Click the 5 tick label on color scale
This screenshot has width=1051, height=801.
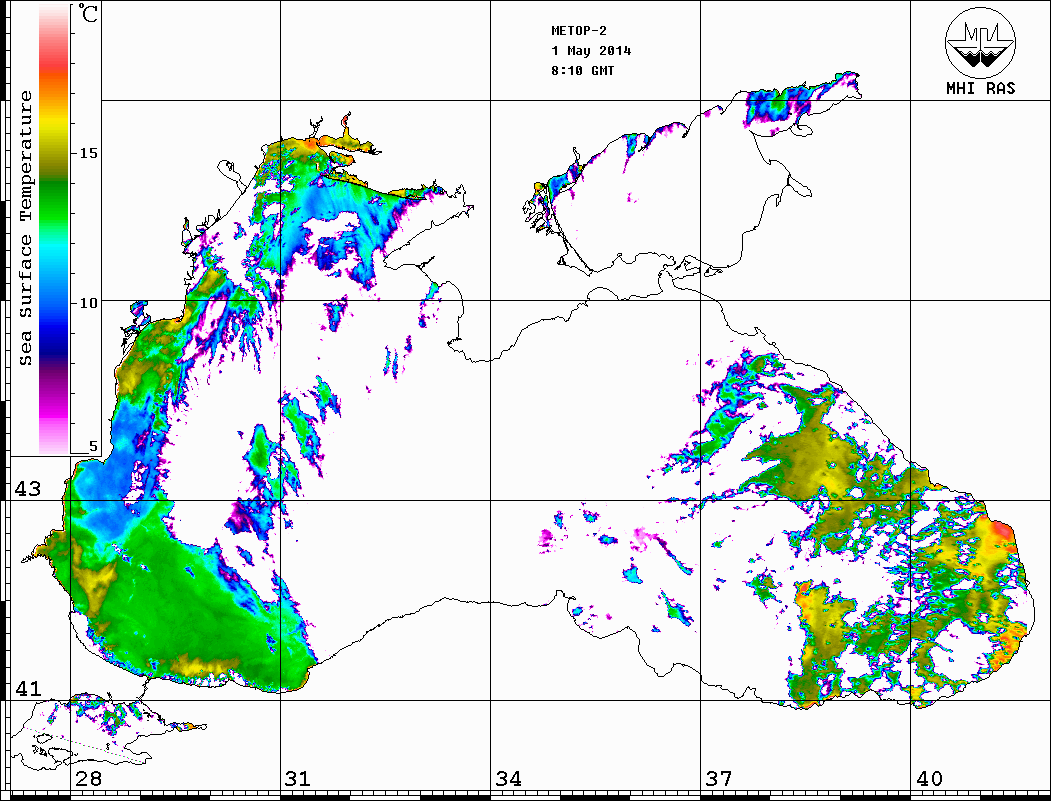[93, 447]
